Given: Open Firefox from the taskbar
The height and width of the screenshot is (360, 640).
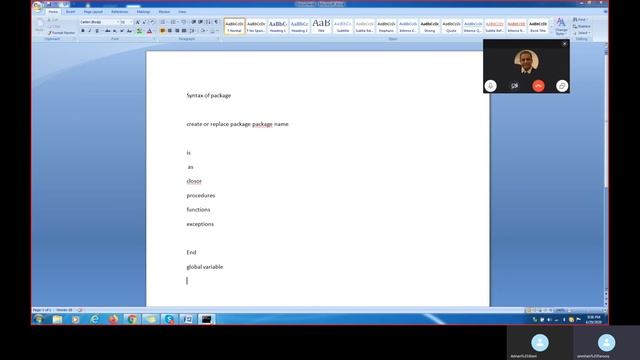Looking at the screenshot, I should coord(113,319).
